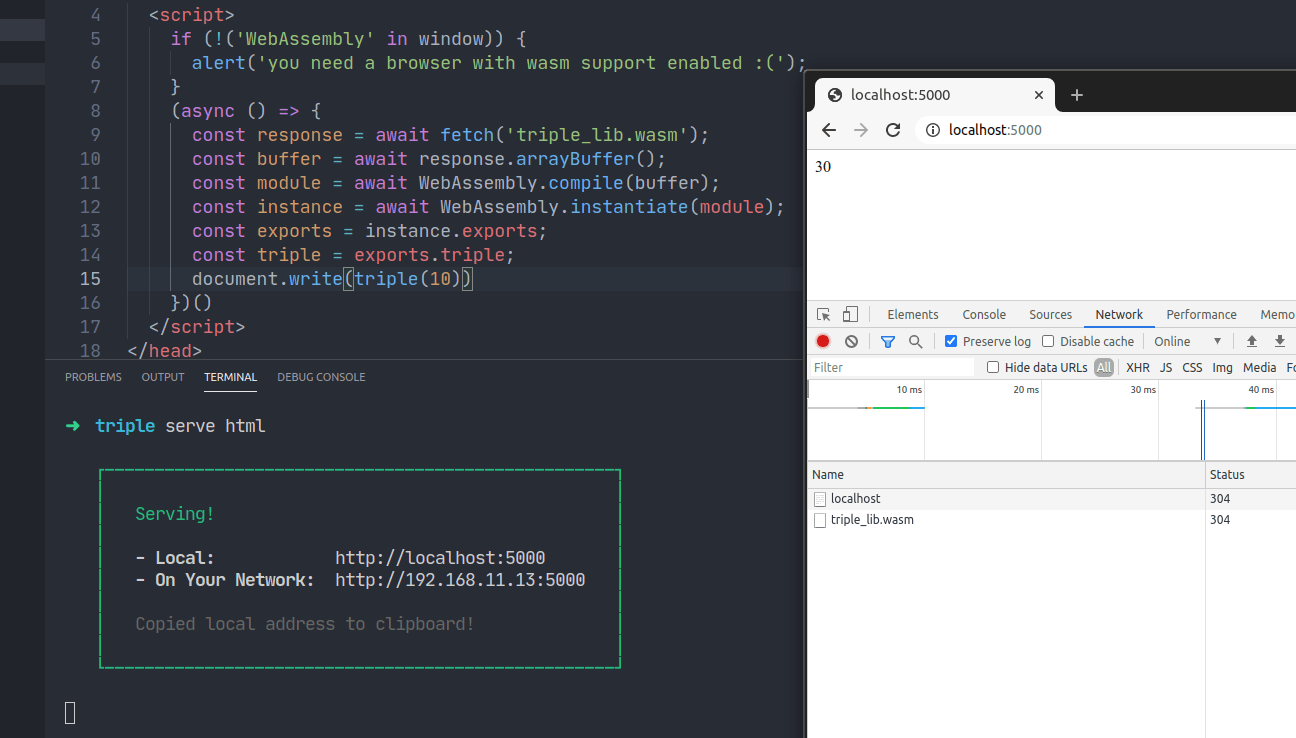Toggle the network filter funnel
The height and width of the screenshot is (738, 1296).
tap(888, 341)
